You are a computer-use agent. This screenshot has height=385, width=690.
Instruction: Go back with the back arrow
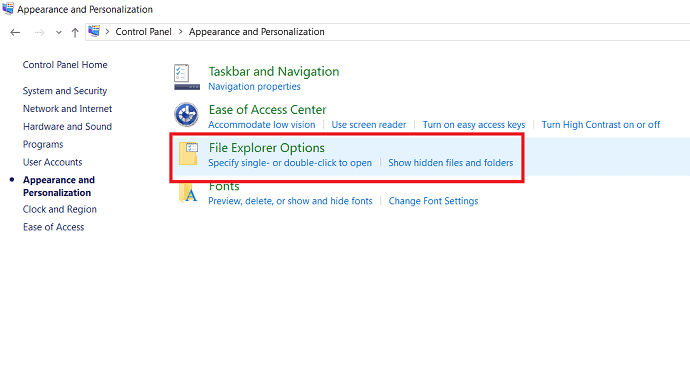(15, 32)
